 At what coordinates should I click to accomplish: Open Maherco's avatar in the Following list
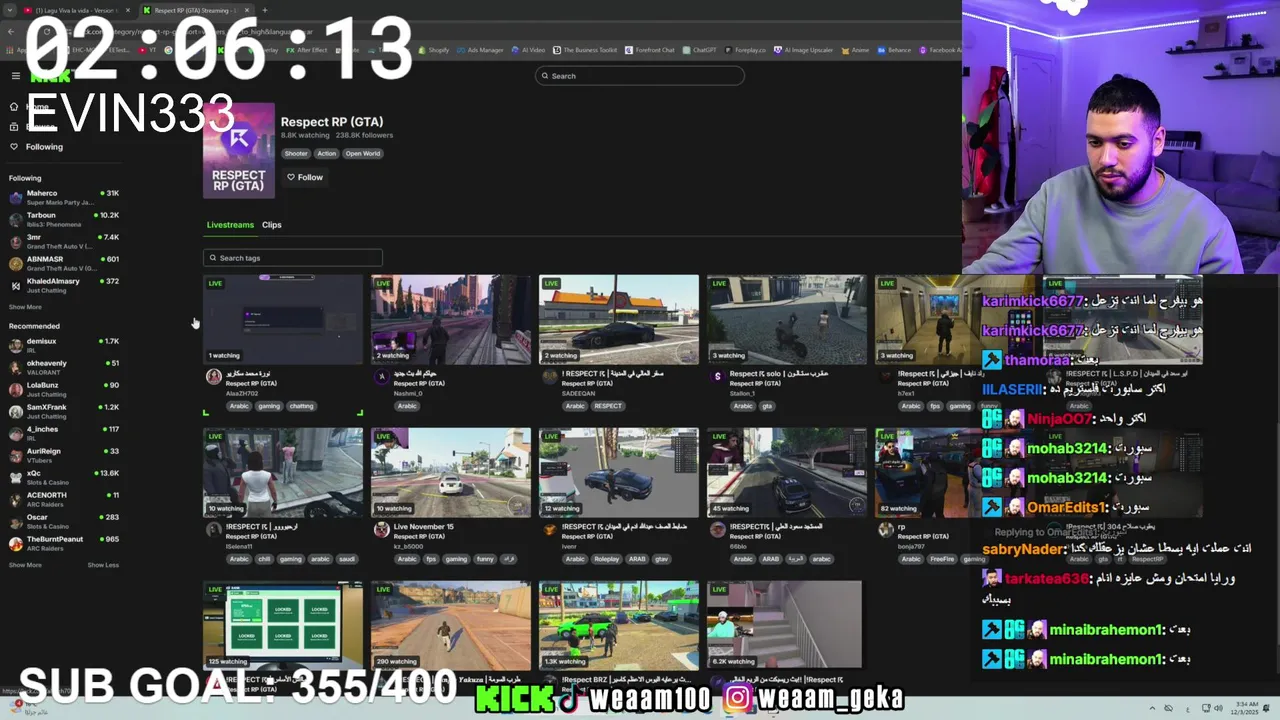16,197
